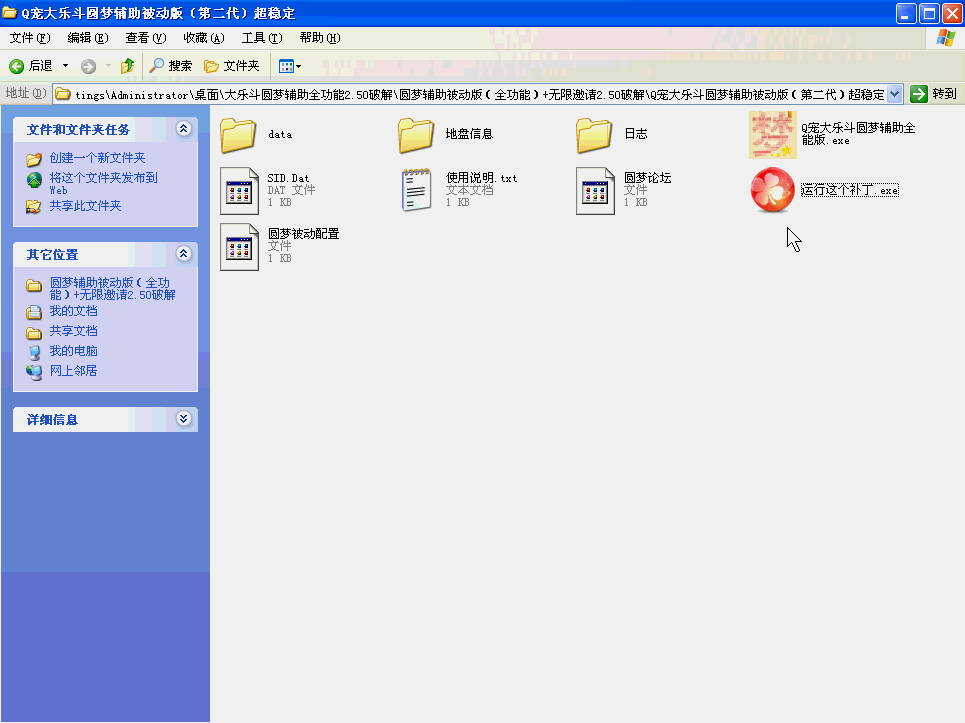Open 我的电脑 link in sidebar
This screenshot has width=965, height=723.
(73, 351)
